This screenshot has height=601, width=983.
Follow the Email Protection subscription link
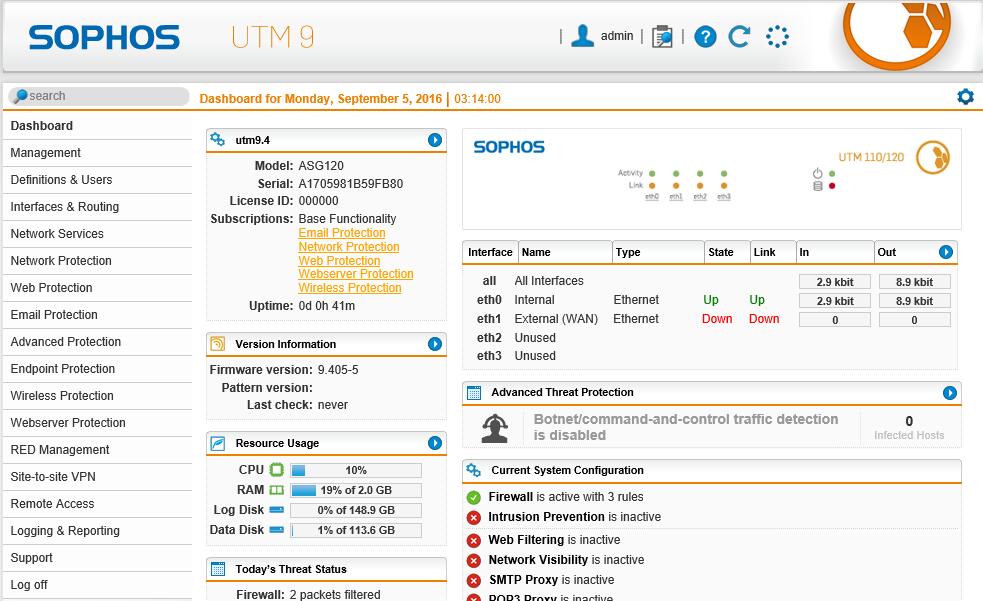click(x=342, y=233)
